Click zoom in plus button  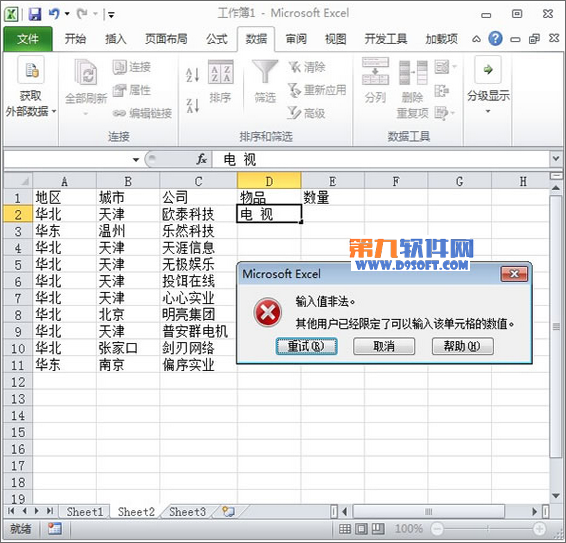click(x=540, y=529)
